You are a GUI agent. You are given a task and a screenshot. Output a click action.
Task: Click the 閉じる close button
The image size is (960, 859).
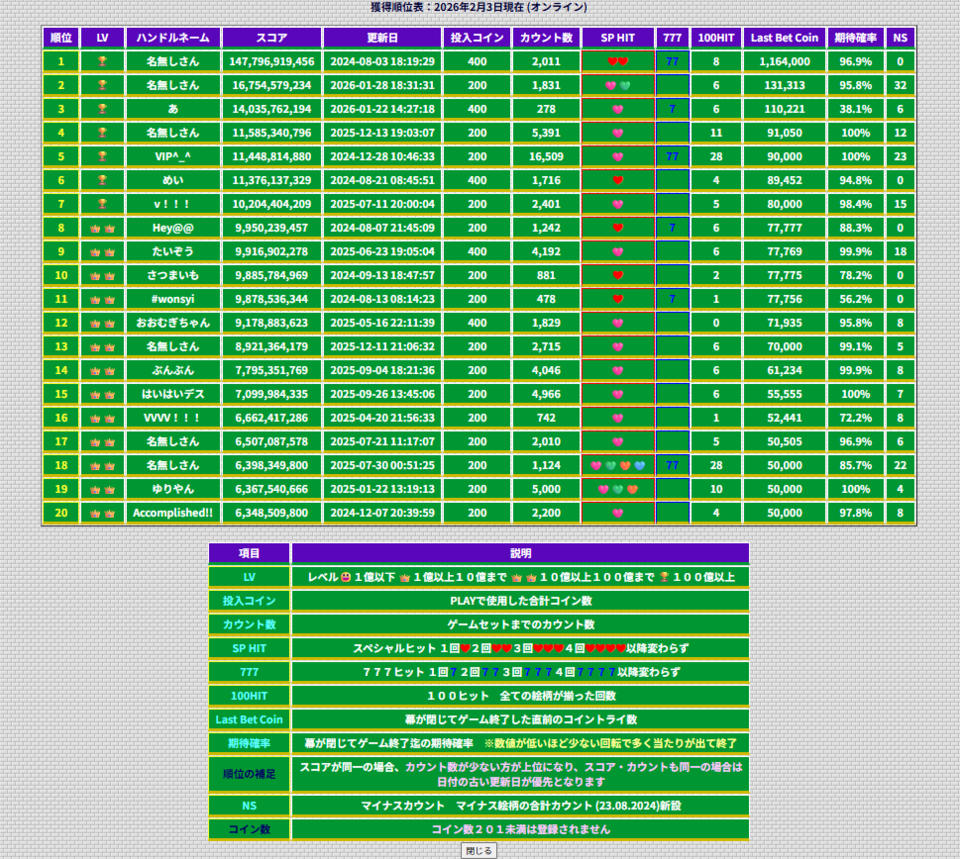[478, 850]
